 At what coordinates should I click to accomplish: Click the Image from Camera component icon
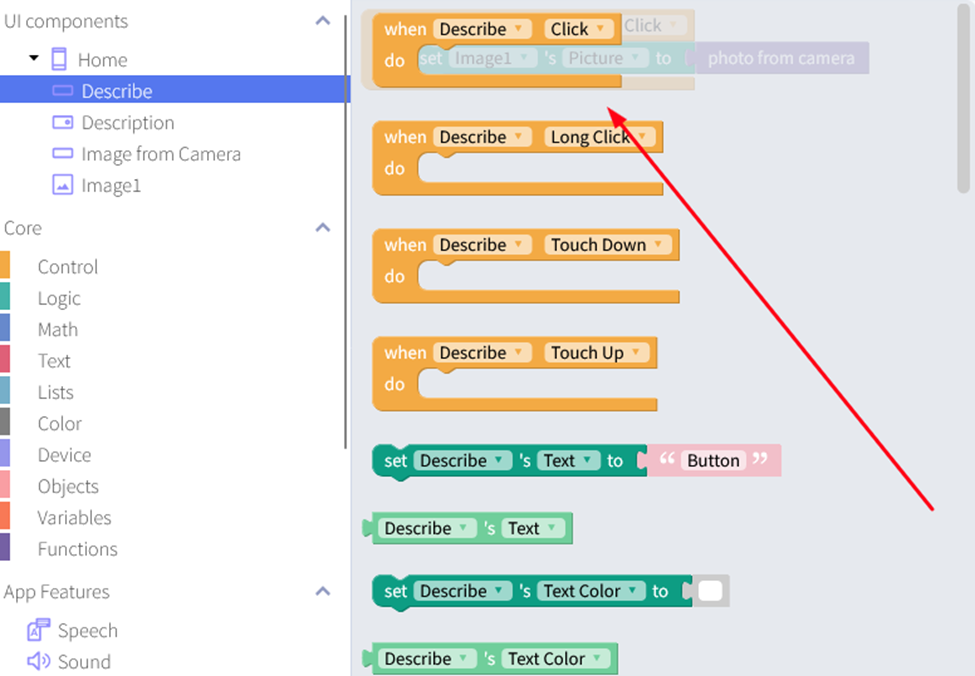(x=62, y=153)
